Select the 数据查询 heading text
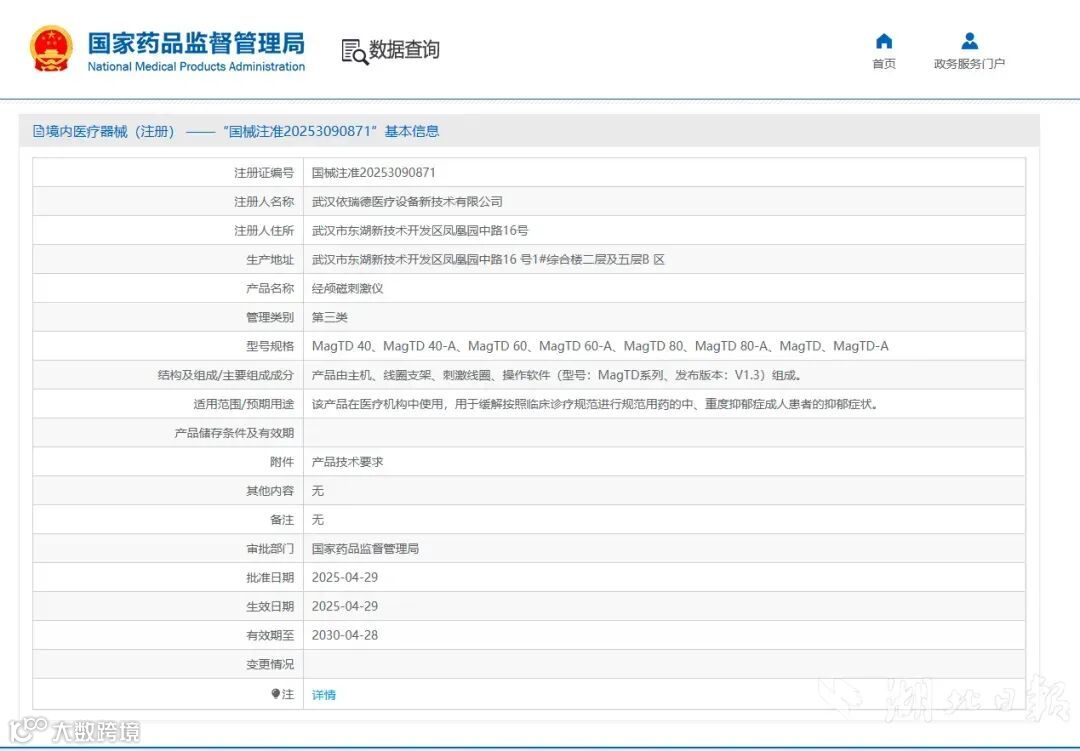This screenshot has height=751, width=1080. (x=404, y=50)
